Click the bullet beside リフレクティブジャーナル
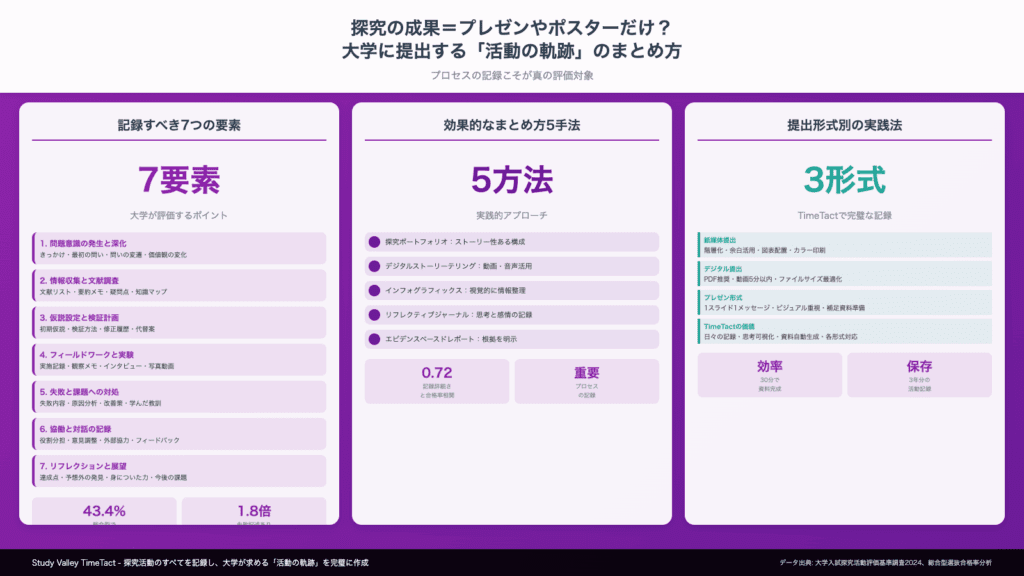This screenshot has height=576, width=1024. pyautogui.click(x=375, y=315)
